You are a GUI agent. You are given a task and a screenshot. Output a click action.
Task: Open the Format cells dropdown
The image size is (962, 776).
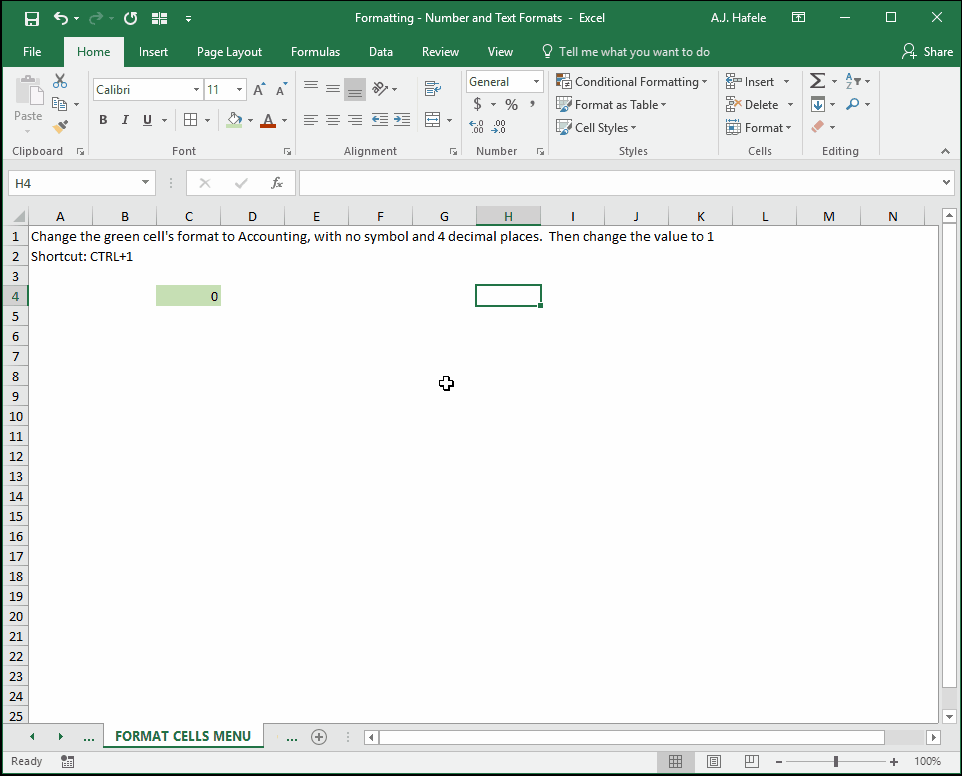[759, 128]
